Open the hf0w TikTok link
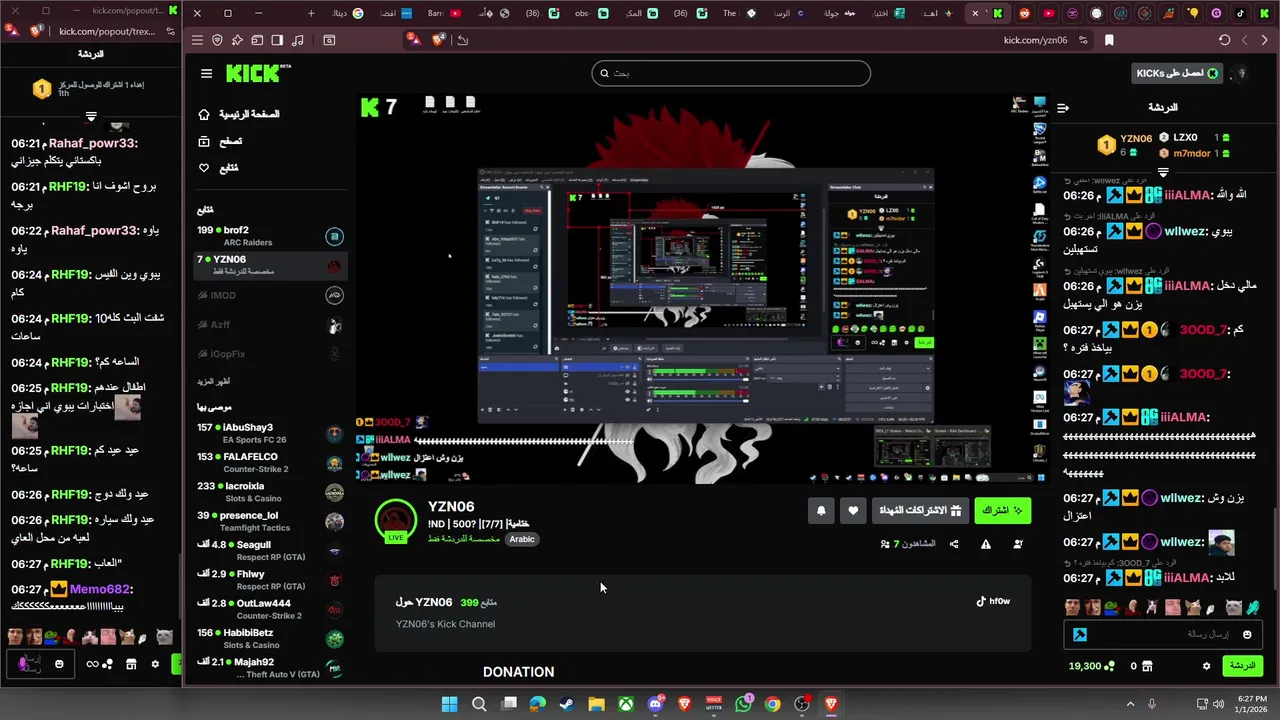This screenshot has height=720, width=1280. [993, 601]
